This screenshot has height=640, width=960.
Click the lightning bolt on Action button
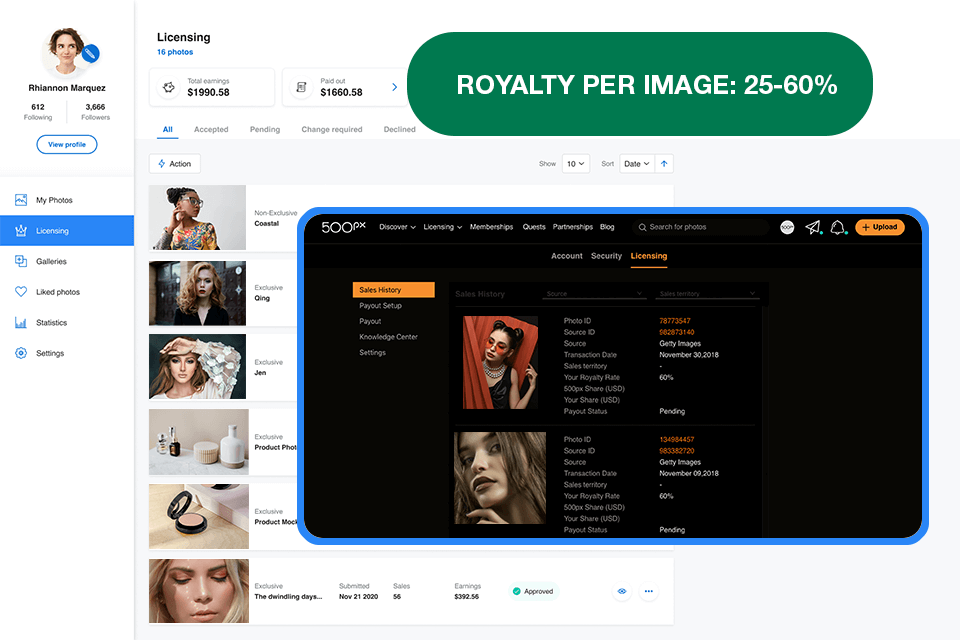[x=162, y=164]
